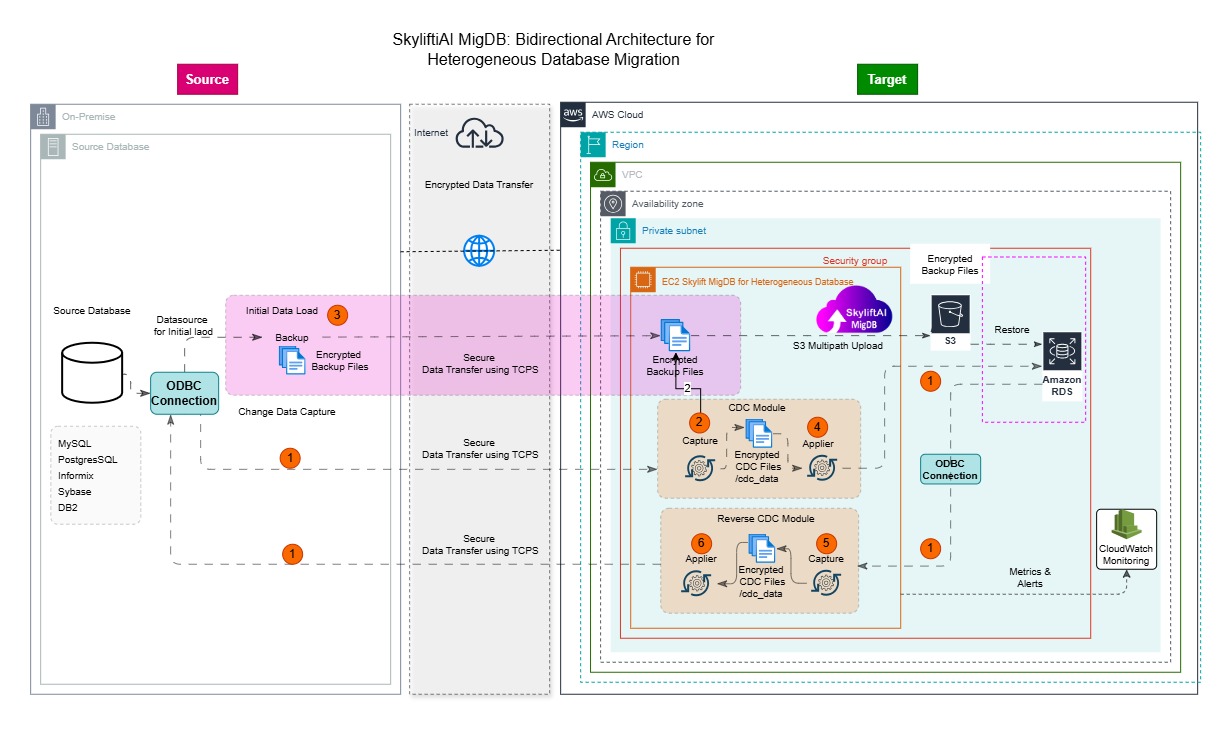Click the S3 bucket icon
Screen dimensions: 1232x733
(x=950, y=314)
